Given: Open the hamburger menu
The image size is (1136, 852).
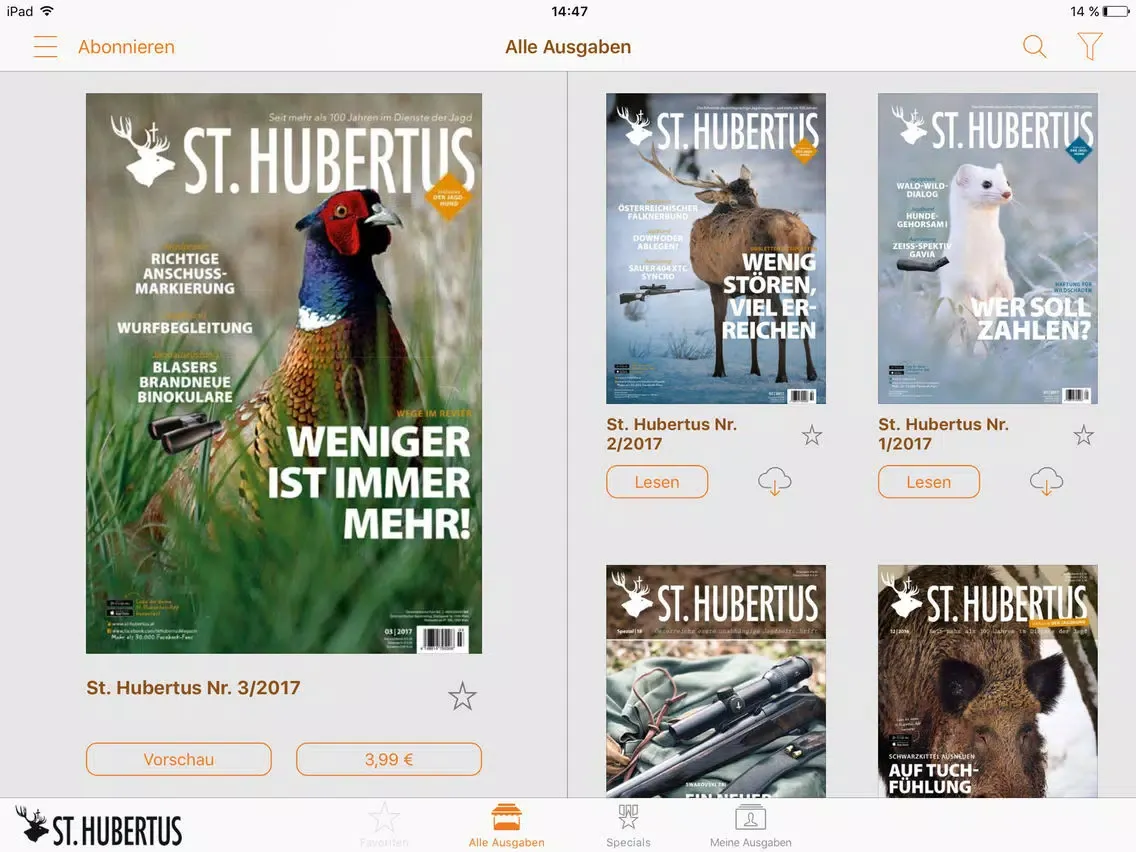Looking at the screenshot, I should pyautogui.click(x=45, y=47).
